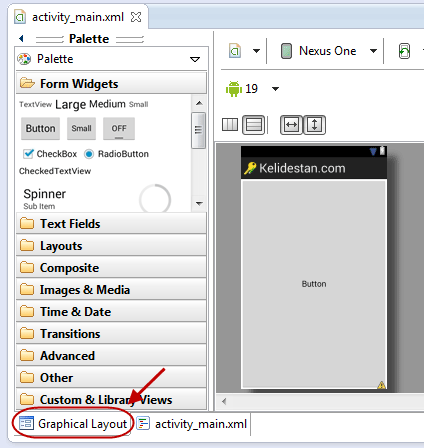Collapse palette with the left arrow icon
This screenshot has height=448, width=424.
coord(21,39)
